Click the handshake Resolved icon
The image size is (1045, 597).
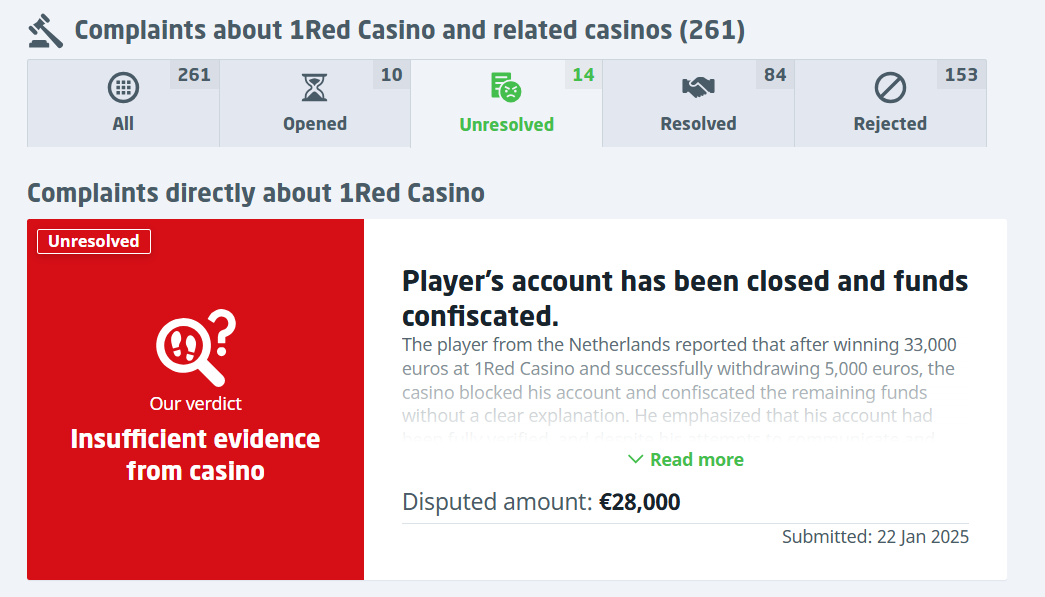point(698,87)
